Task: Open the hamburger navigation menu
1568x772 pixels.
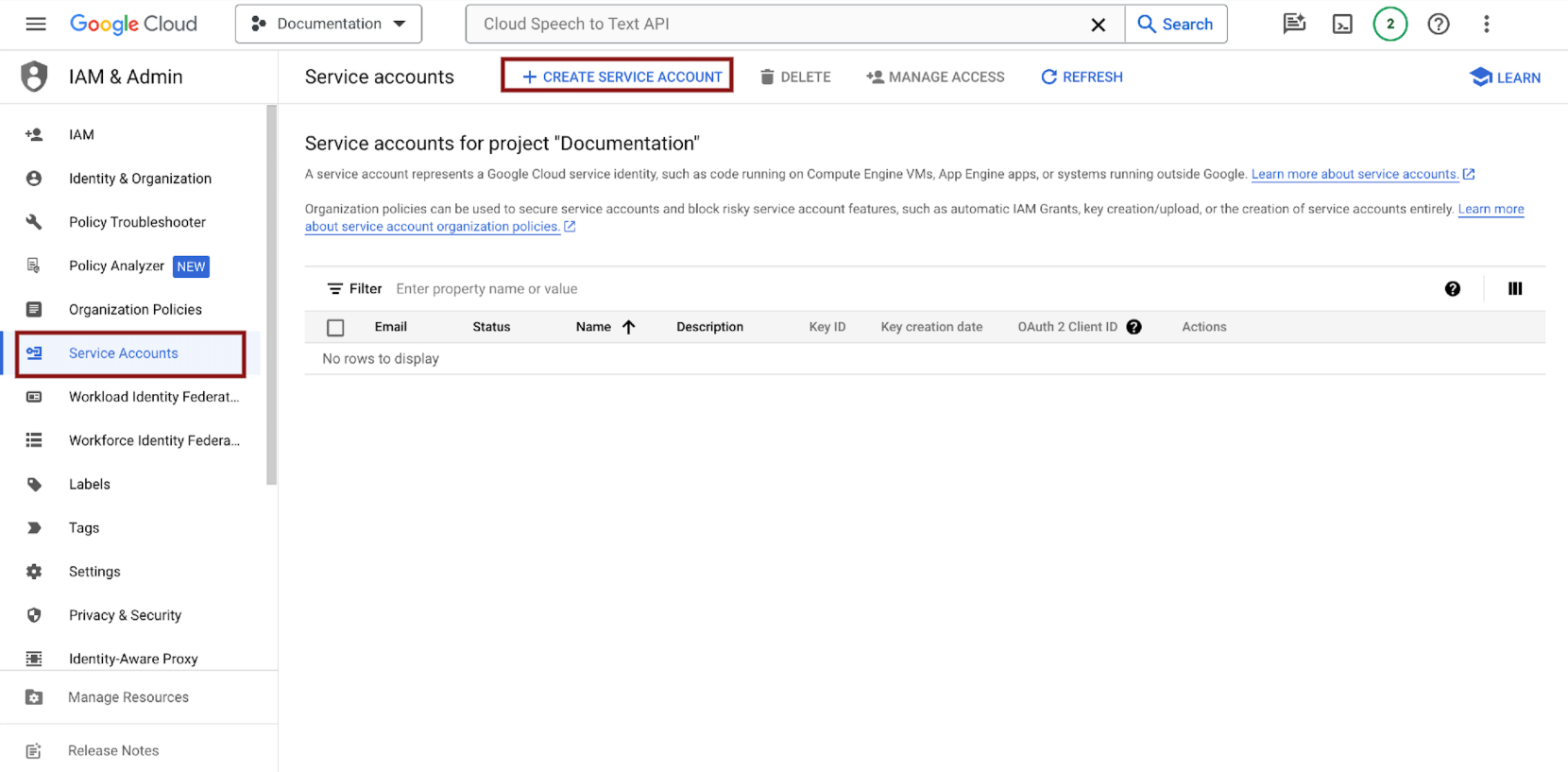Action: point(36,24)
